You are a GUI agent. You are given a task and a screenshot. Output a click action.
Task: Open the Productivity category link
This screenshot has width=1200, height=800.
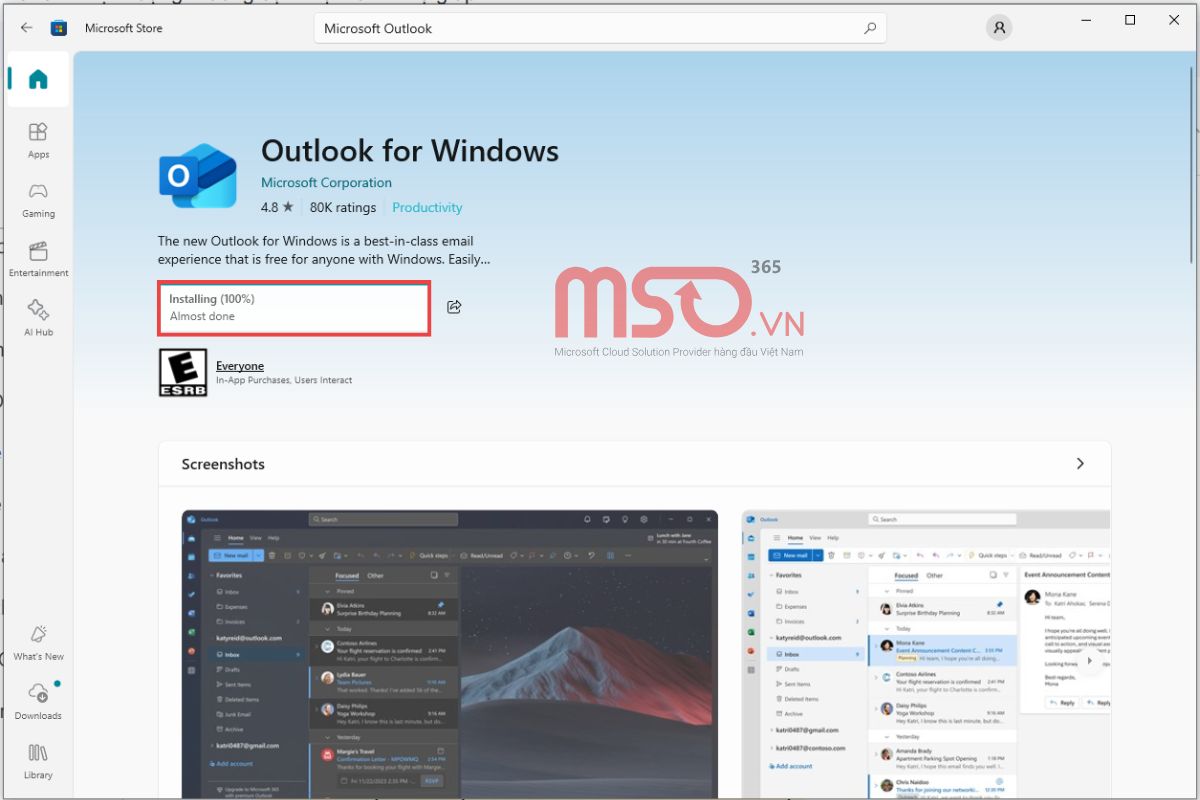pyautogui.click(x=427, y=208)
